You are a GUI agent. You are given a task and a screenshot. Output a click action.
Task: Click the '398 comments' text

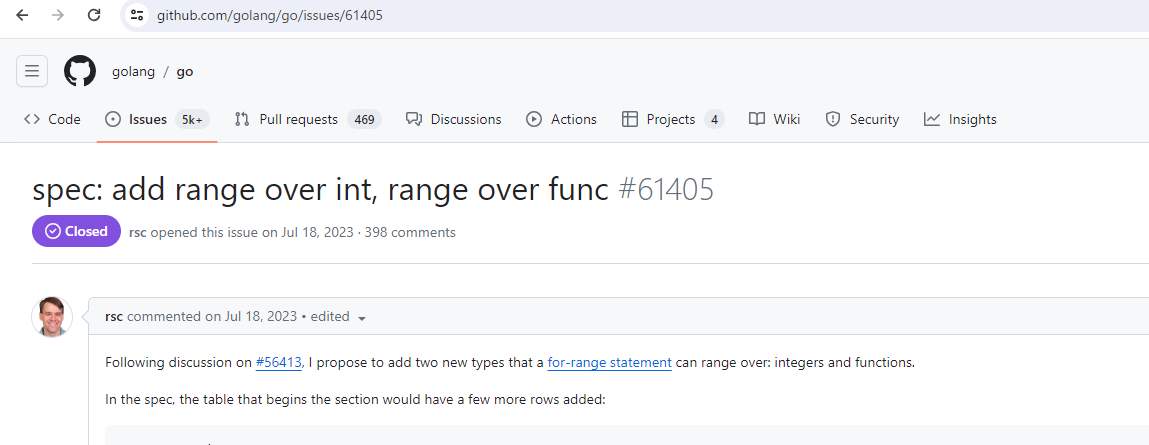click(410, 232)
